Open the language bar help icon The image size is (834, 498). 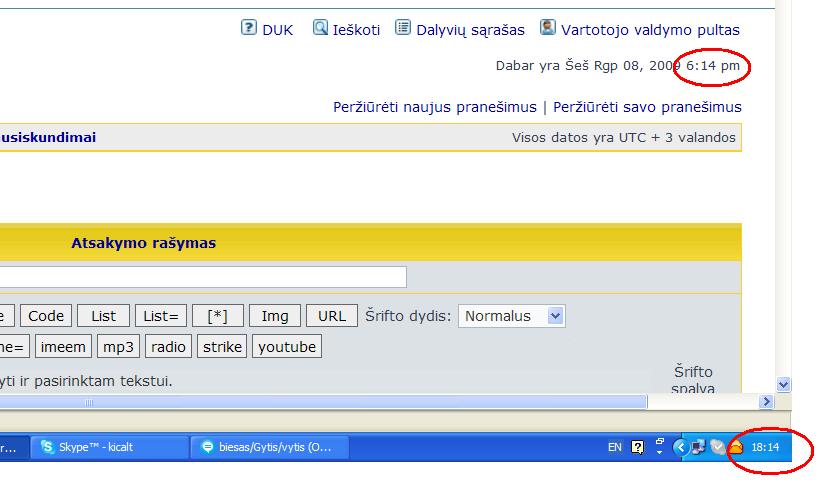638,447
